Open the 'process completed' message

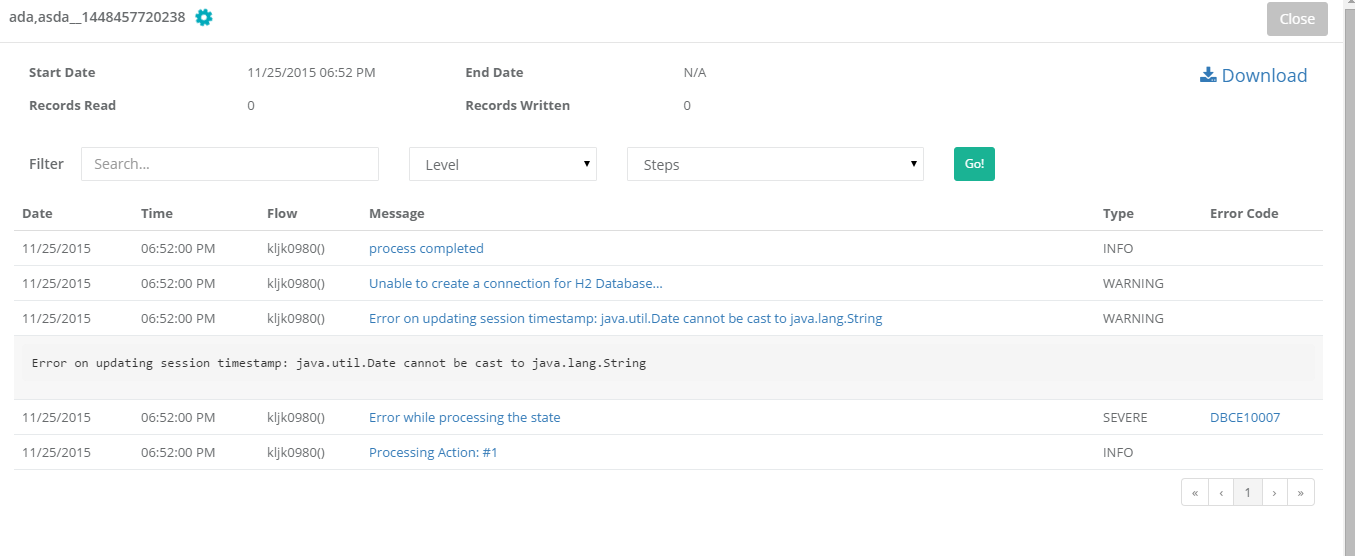426,249
